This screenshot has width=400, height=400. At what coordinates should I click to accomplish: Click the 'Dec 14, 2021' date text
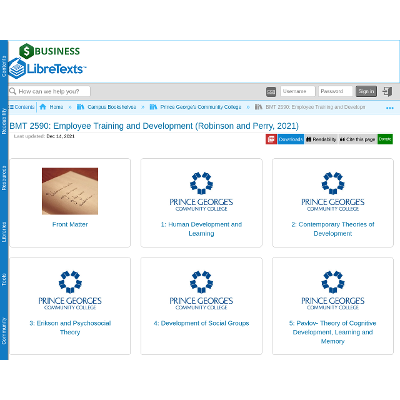(x=60, y=136)
